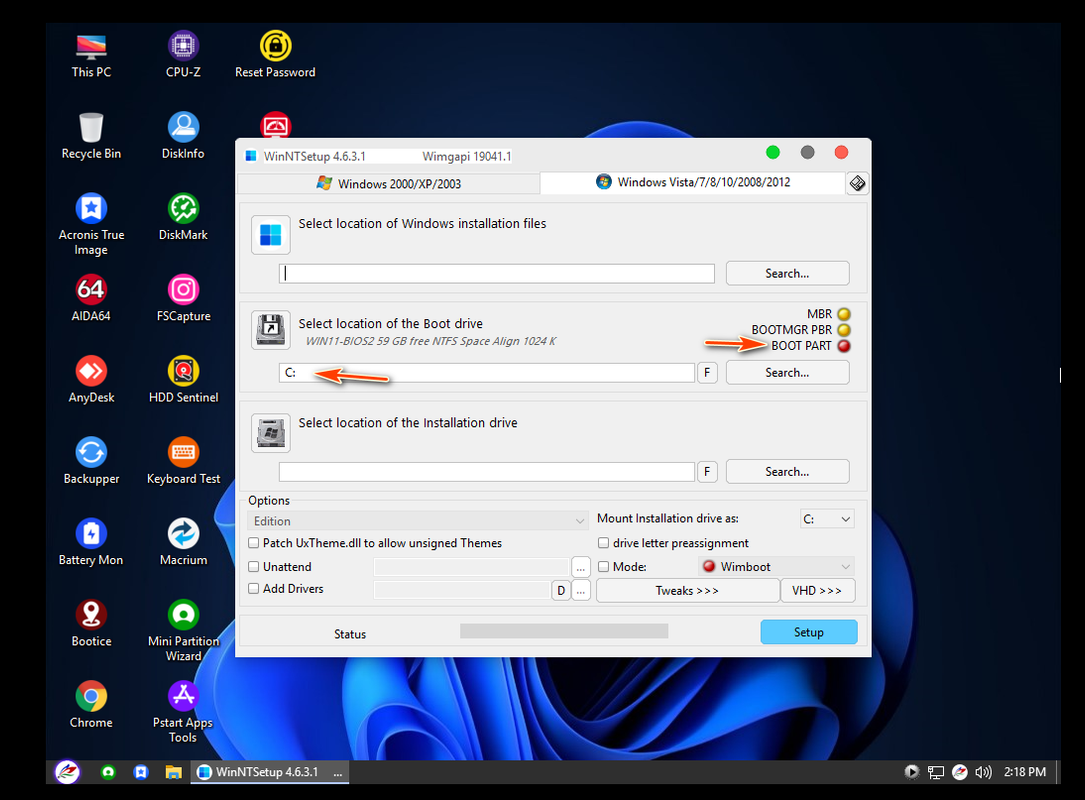Screen dimensions: 1085x800
Task: Click Search for the Installation drive
Action: tap(787, 471)
